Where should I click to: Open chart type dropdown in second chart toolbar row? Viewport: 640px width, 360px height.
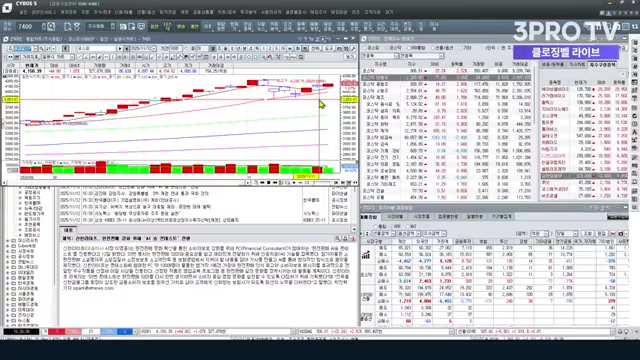point(72,57)
